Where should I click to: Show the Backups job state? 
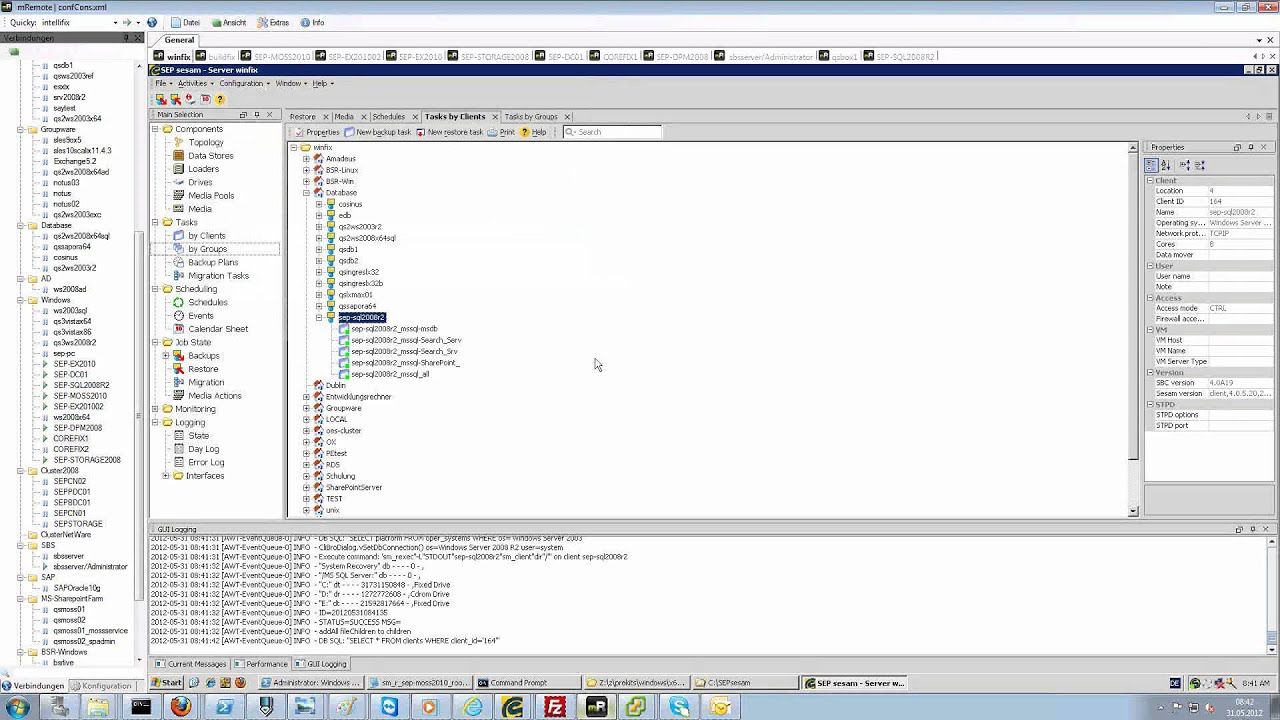tap(203, 356)
